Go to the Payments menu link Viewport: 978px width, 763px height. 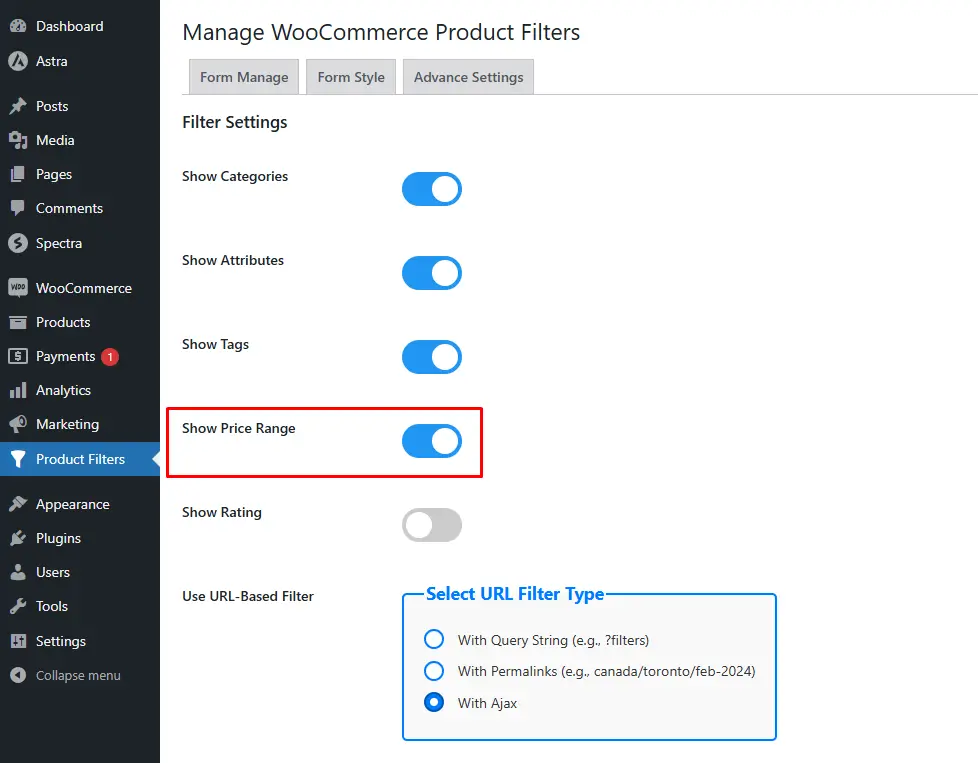coord(65,356)
